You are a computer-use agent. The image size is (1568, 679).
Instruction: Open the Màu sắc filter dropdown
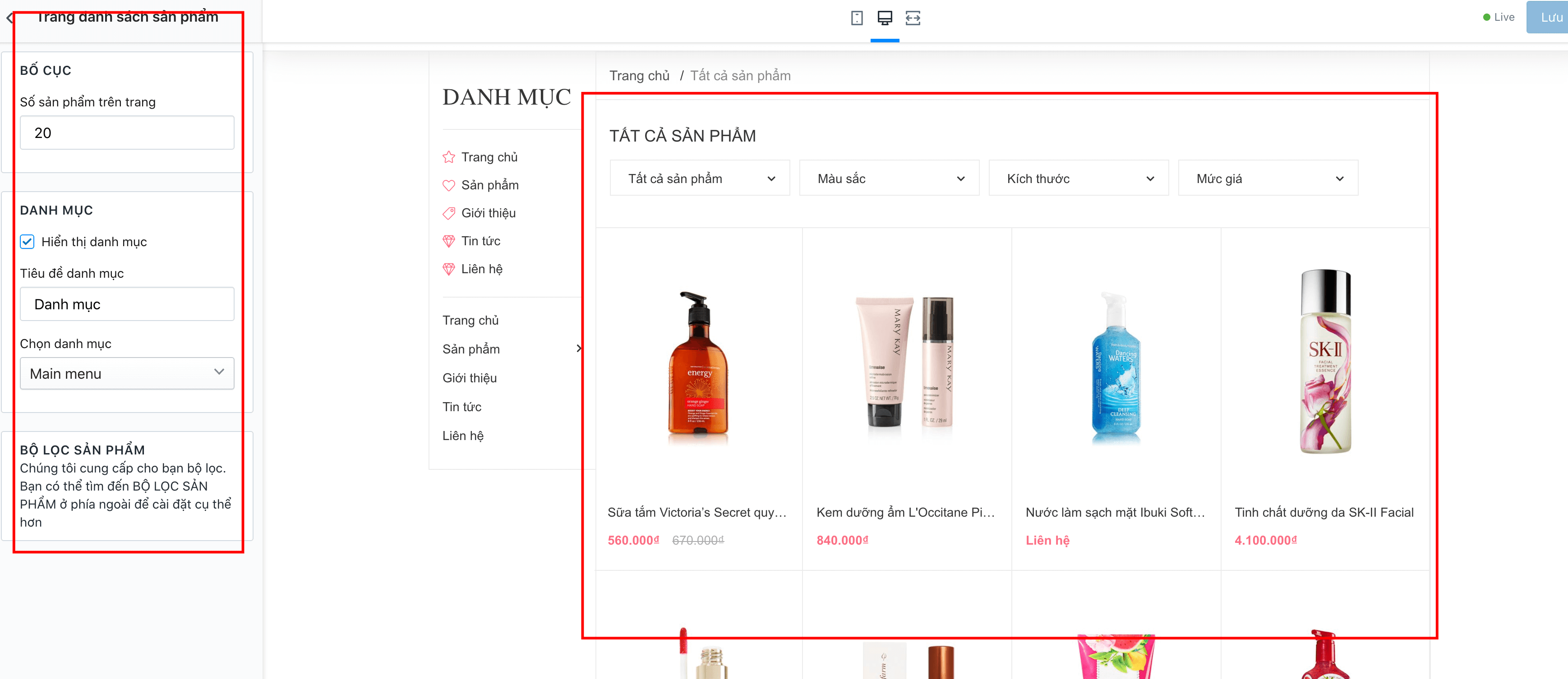tap(889, 178)
